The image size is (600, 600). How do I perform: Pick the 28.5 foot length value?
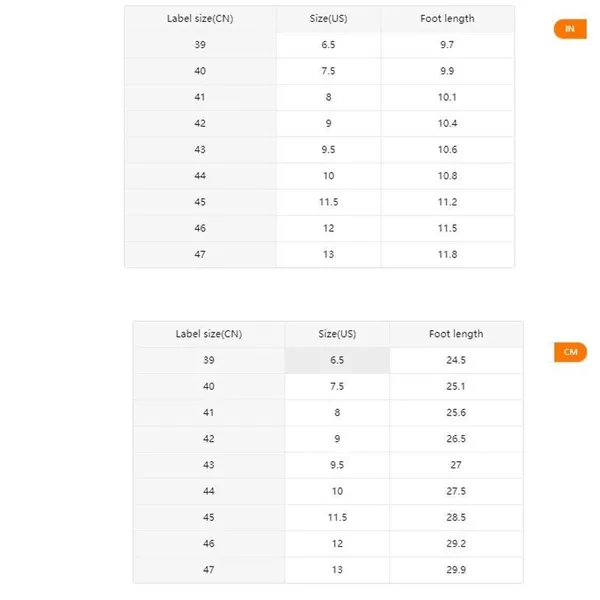(x=456, y=517)
